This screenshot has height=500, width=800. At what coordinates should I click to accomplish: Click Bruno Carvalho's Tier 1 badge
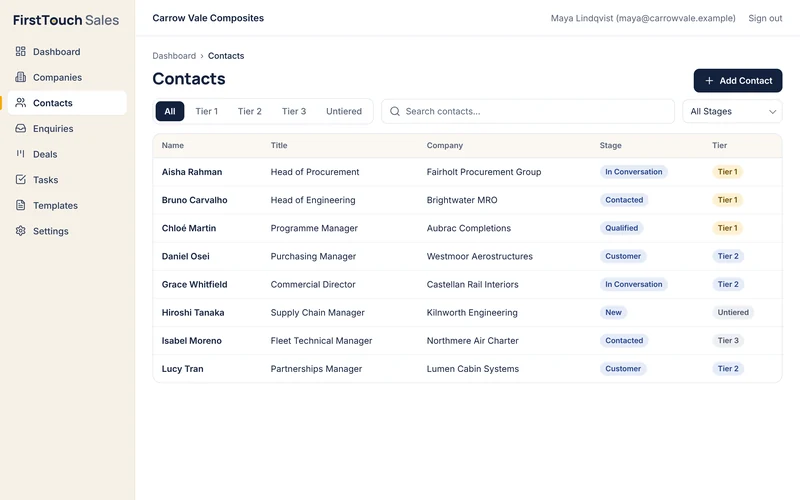point(728,200)
